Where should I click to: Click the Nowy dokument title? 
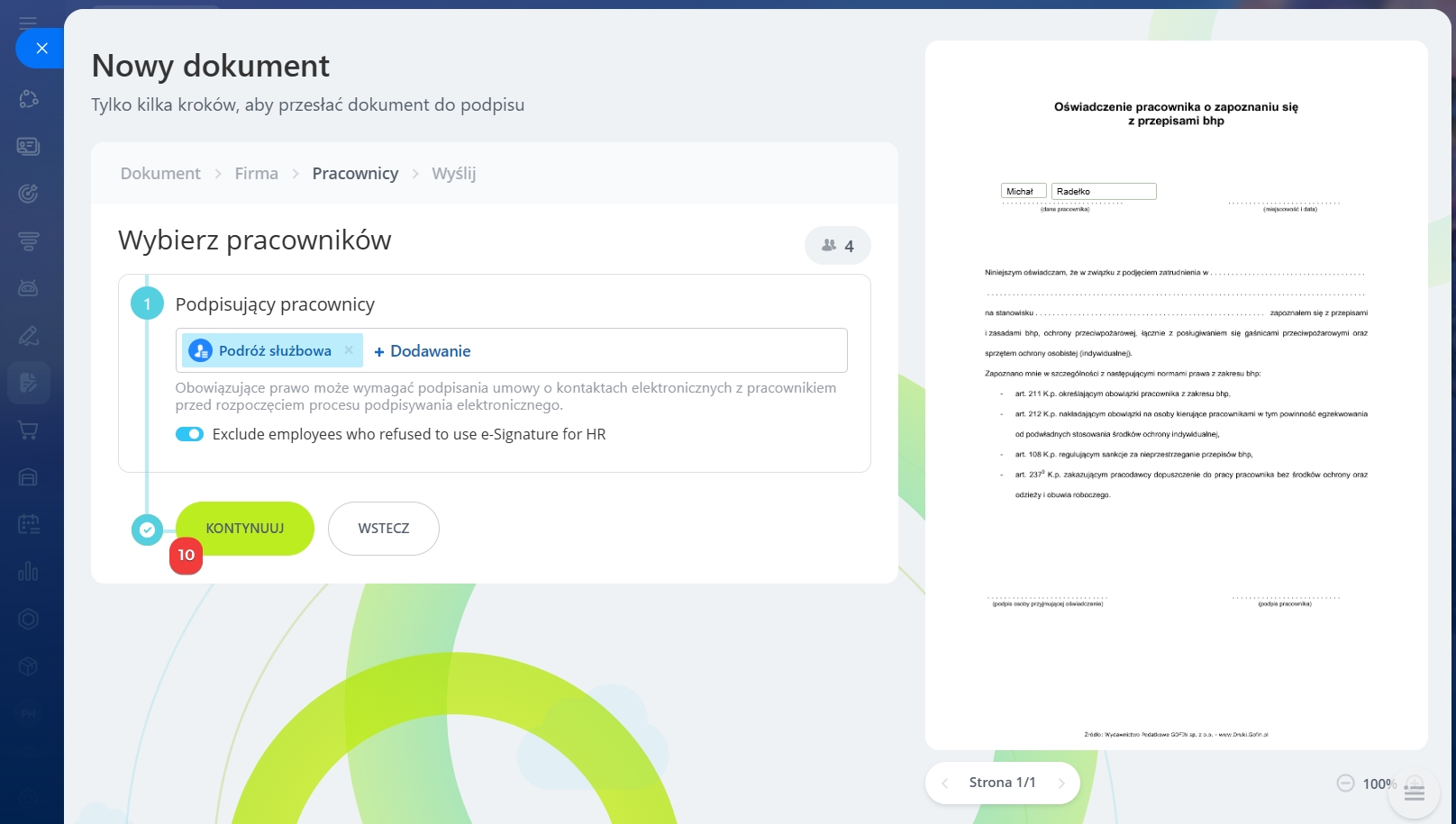point(211,66)
